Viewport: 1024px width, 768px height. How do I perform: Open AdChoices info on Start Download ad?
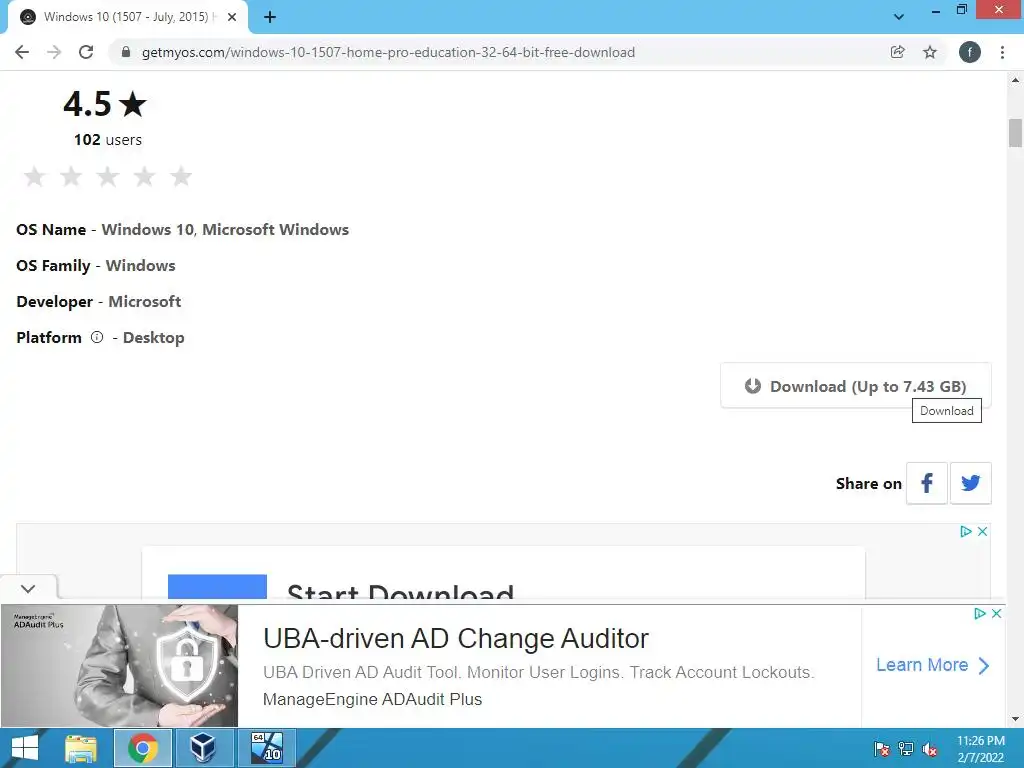[966, 532]
